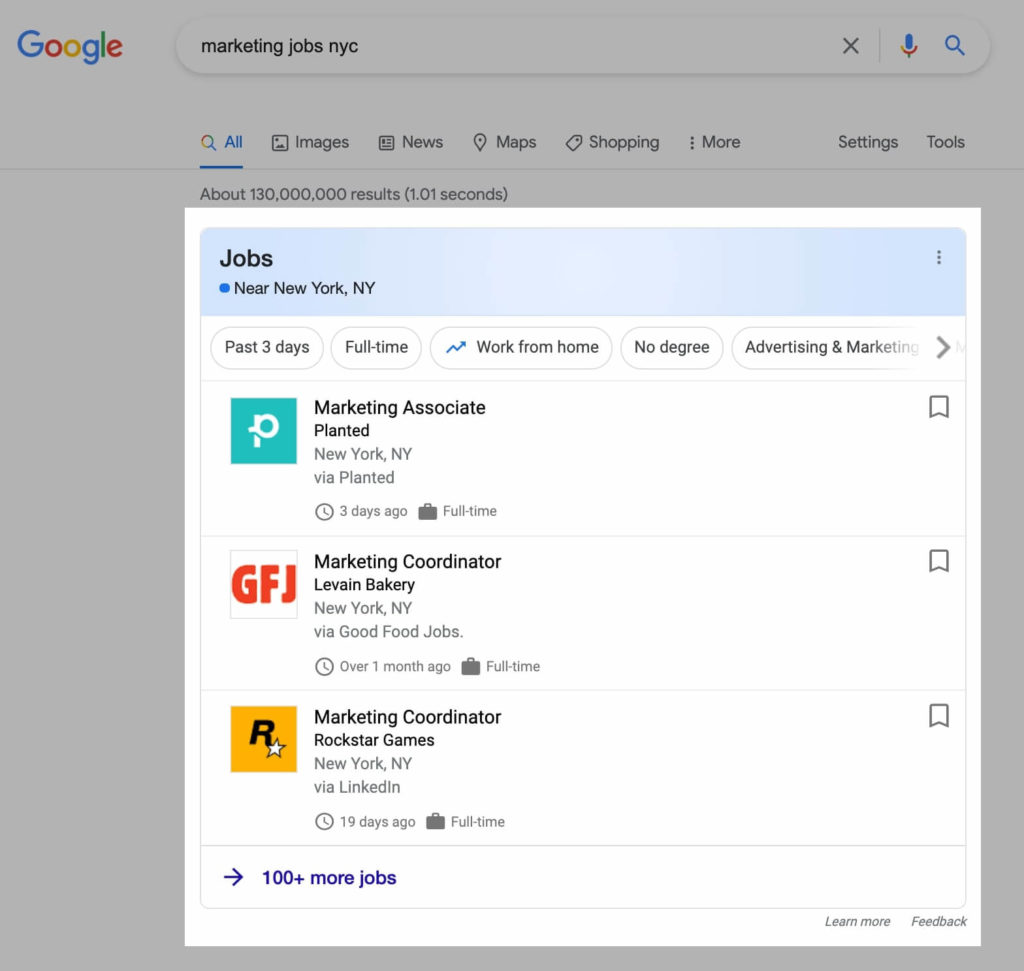The width and height of the screenshot is (1024, 971).
Task: Click into the search box text
Action: [x=280, y=46]
